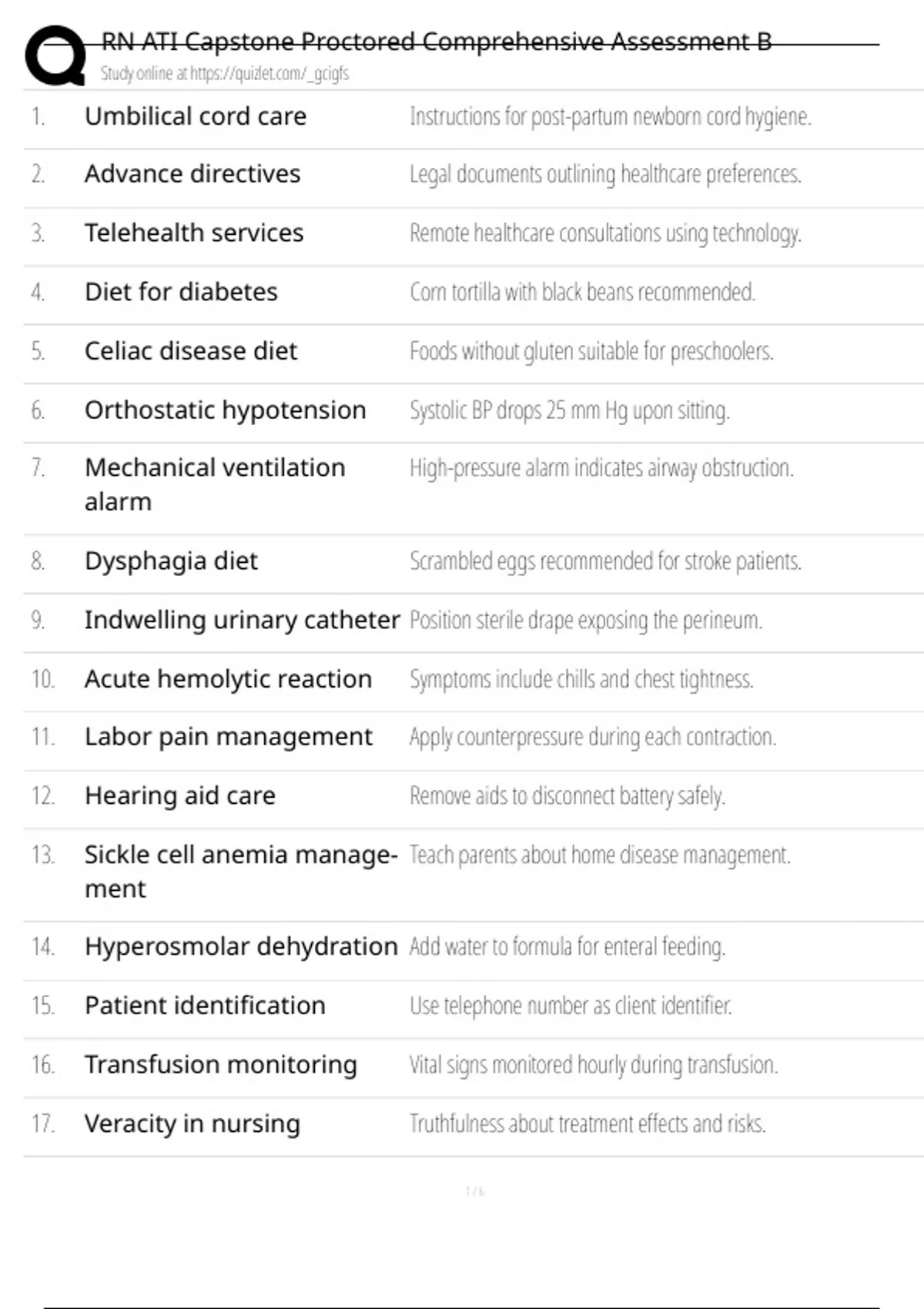Image resolution: width=924 pixels, height=1309 pixels.
Task: Select the Umbilical cord care term
Action: tap(196, 116)
